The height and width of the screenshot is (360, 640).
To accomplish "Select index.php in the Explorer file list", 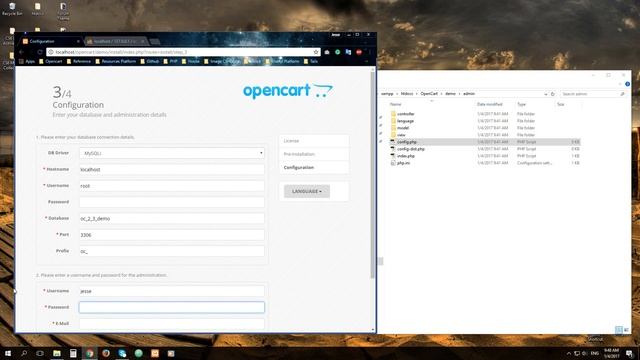I will (x=402, y=156).
